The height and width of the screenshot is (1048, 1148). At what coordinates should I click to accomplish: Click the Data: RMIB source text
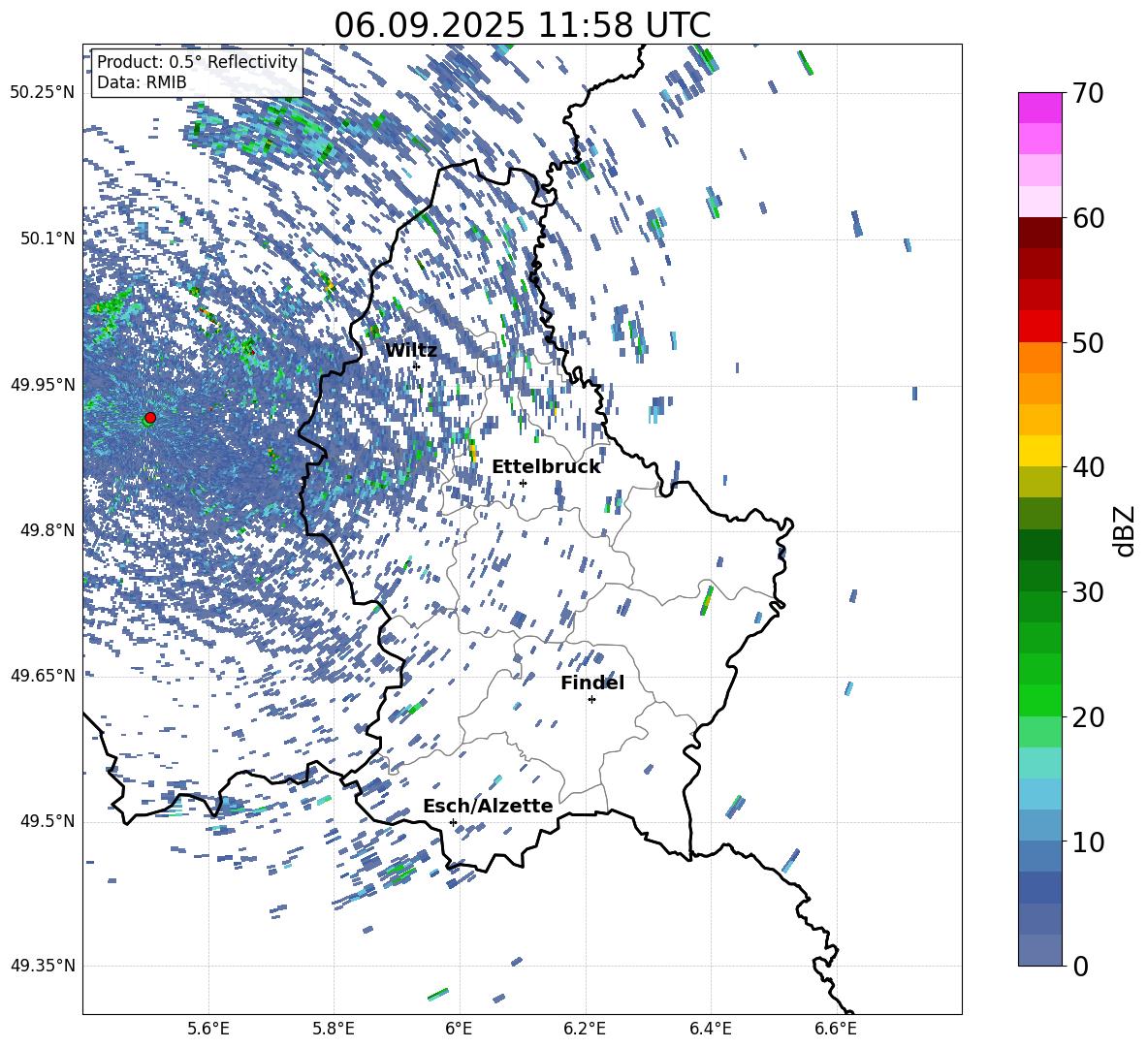[142, 82]
